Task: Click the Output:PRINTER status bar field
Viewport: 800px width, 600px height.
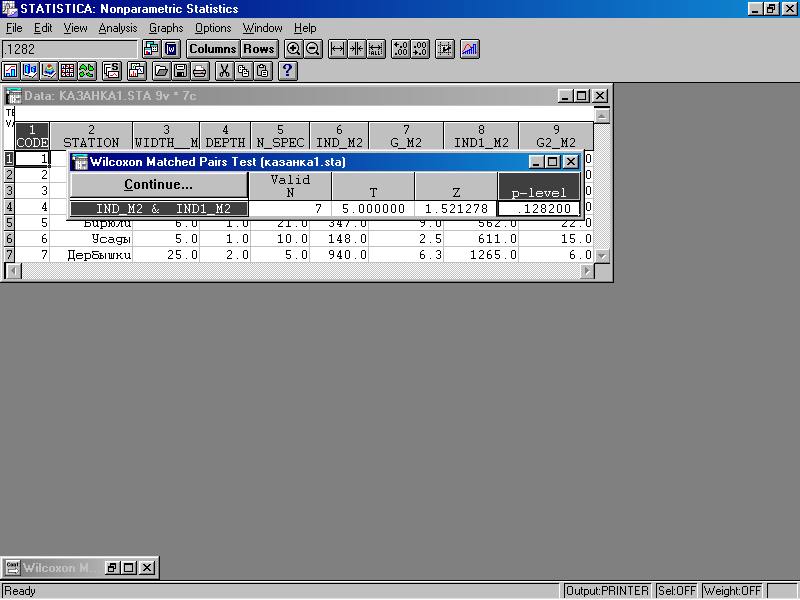Action: [607, 591]
